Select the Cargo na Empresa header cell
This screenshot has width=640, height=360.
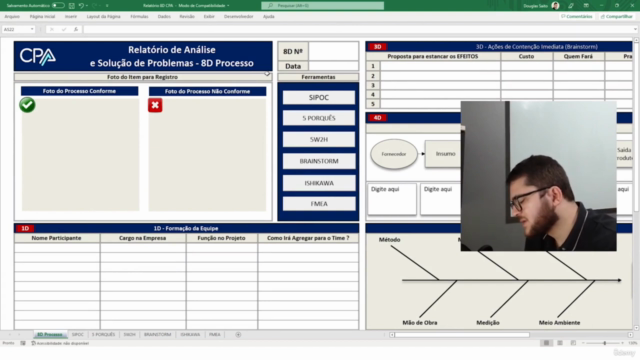(143, 238)
